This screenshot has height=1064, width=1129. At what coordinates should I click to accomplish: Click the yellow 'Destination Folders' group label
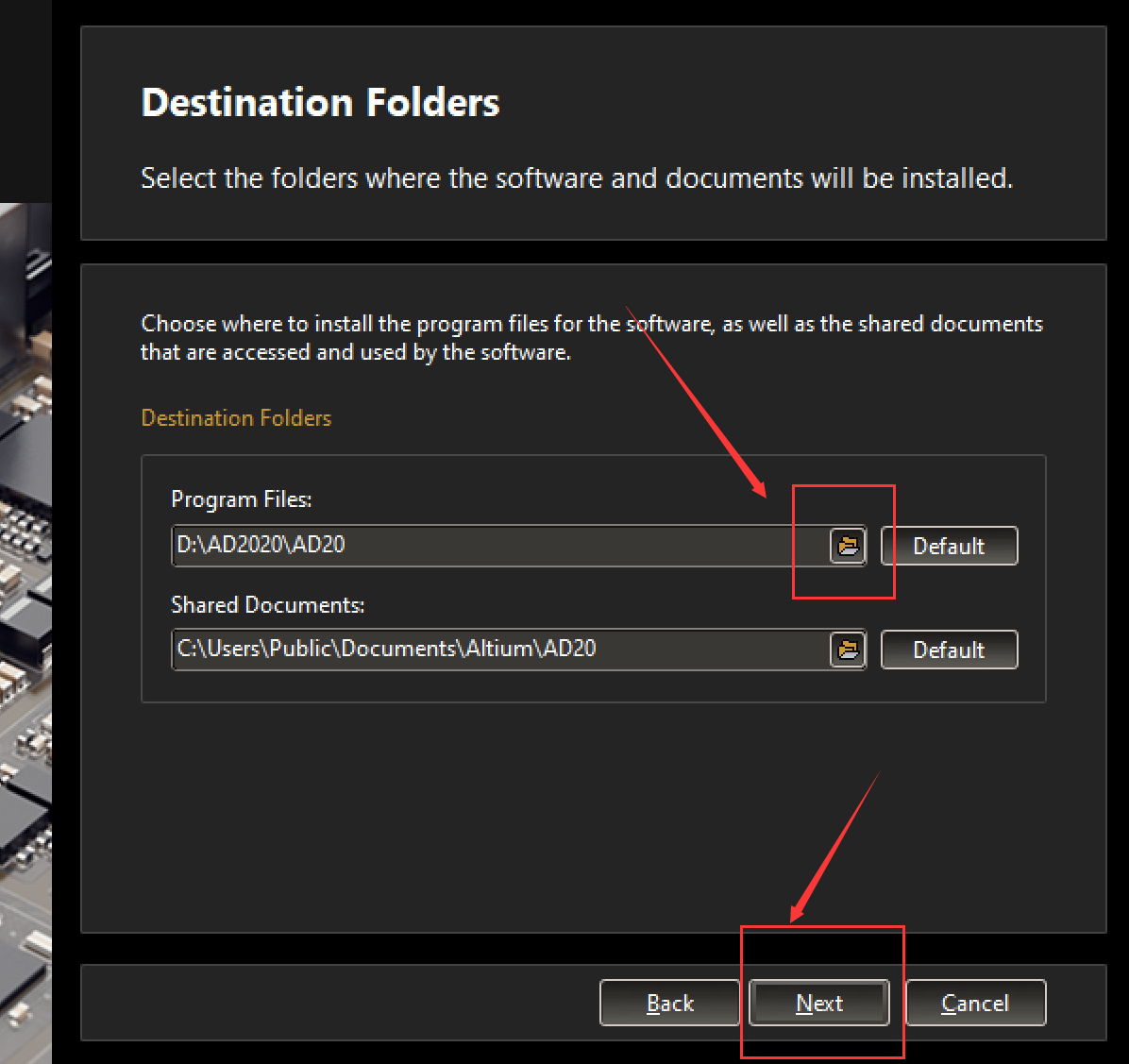click(236, 417)
